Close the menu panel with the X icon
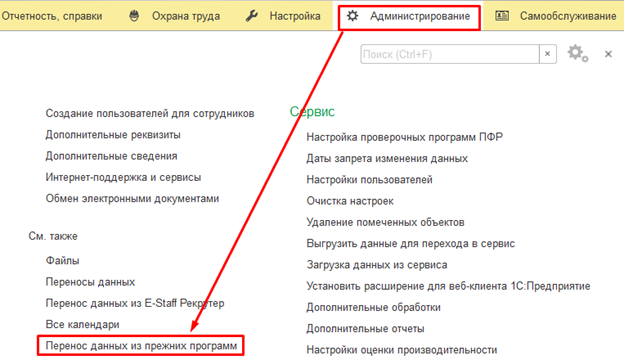This screenshot has width=624, height=360. (608, 54)
